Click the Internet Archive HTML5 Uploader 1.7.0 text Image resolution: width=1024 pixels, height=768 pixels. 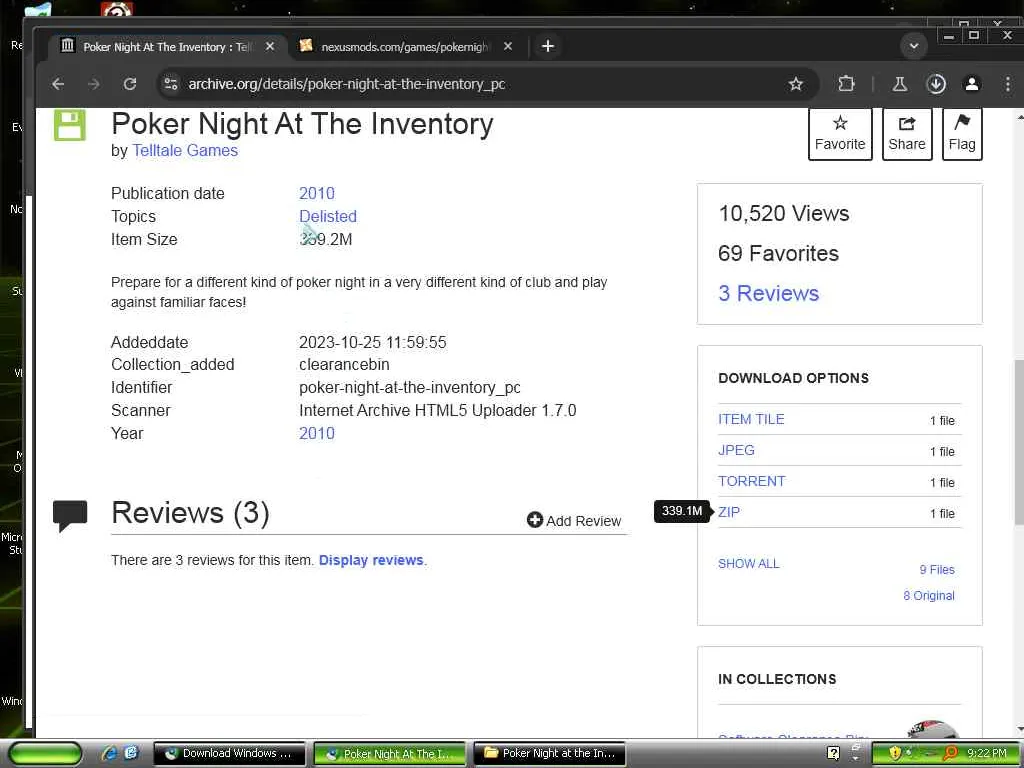(438, 410)
